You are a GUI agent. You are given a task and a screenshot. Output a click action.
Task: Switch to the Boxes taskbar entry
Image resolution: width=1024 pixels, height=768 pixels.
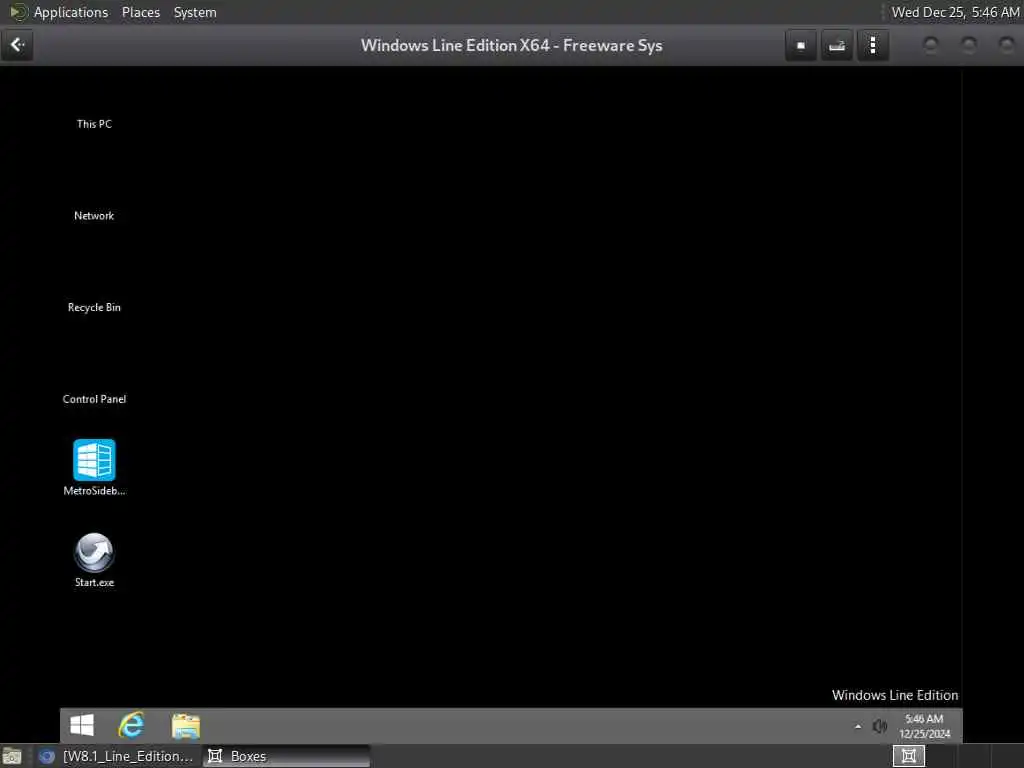(x=286, y=756)
